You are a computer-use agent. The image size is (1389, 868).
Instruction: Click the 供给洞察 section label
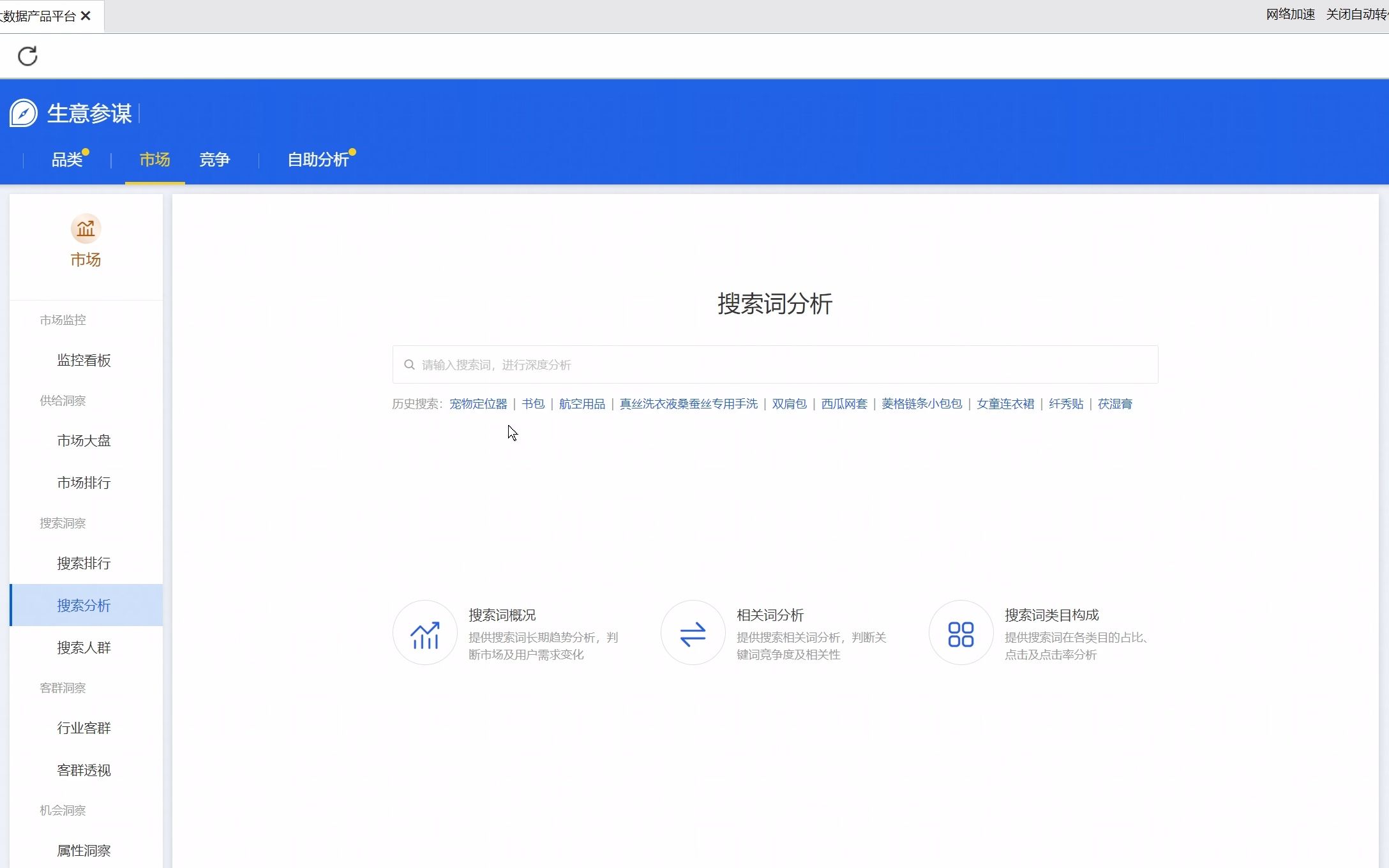(63, 401)
